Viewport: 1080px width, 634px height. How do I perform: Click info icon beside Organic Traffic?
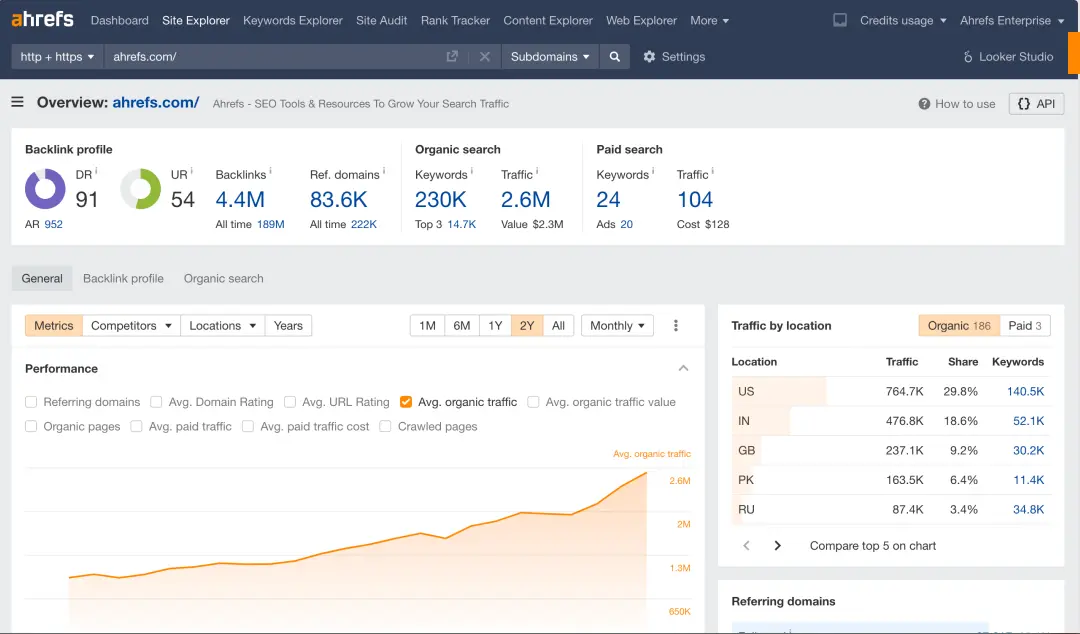pyautogui.click(x=537, y=170)
